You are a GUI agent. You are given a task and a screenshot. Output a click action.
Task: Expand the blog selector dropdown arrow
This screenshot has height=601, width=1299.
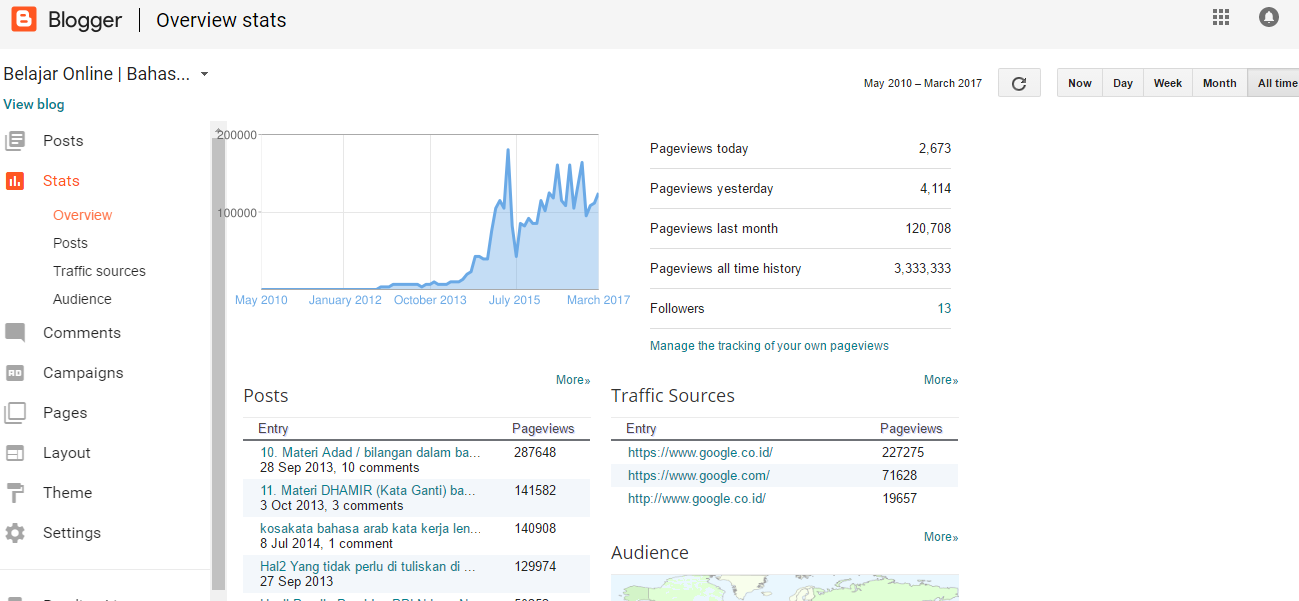(x=204, y=74)
